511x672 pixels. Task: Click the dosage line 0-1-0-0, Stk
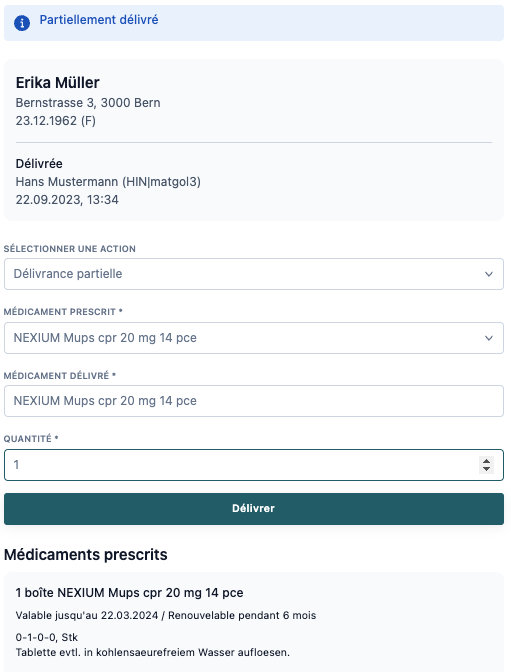click(47, 637)
